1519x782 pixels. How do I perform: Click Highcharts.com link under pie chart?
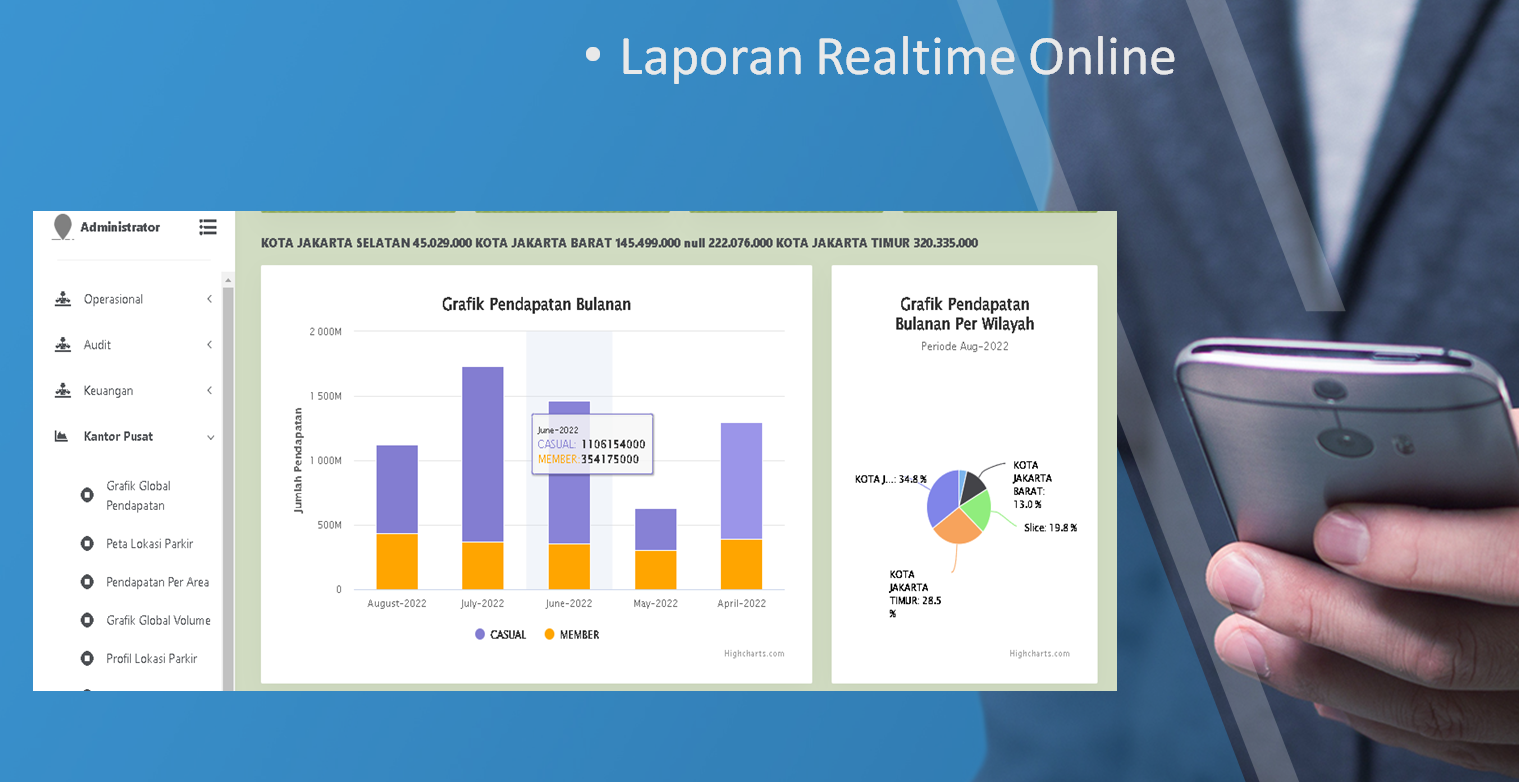[x=1039, y=654]
